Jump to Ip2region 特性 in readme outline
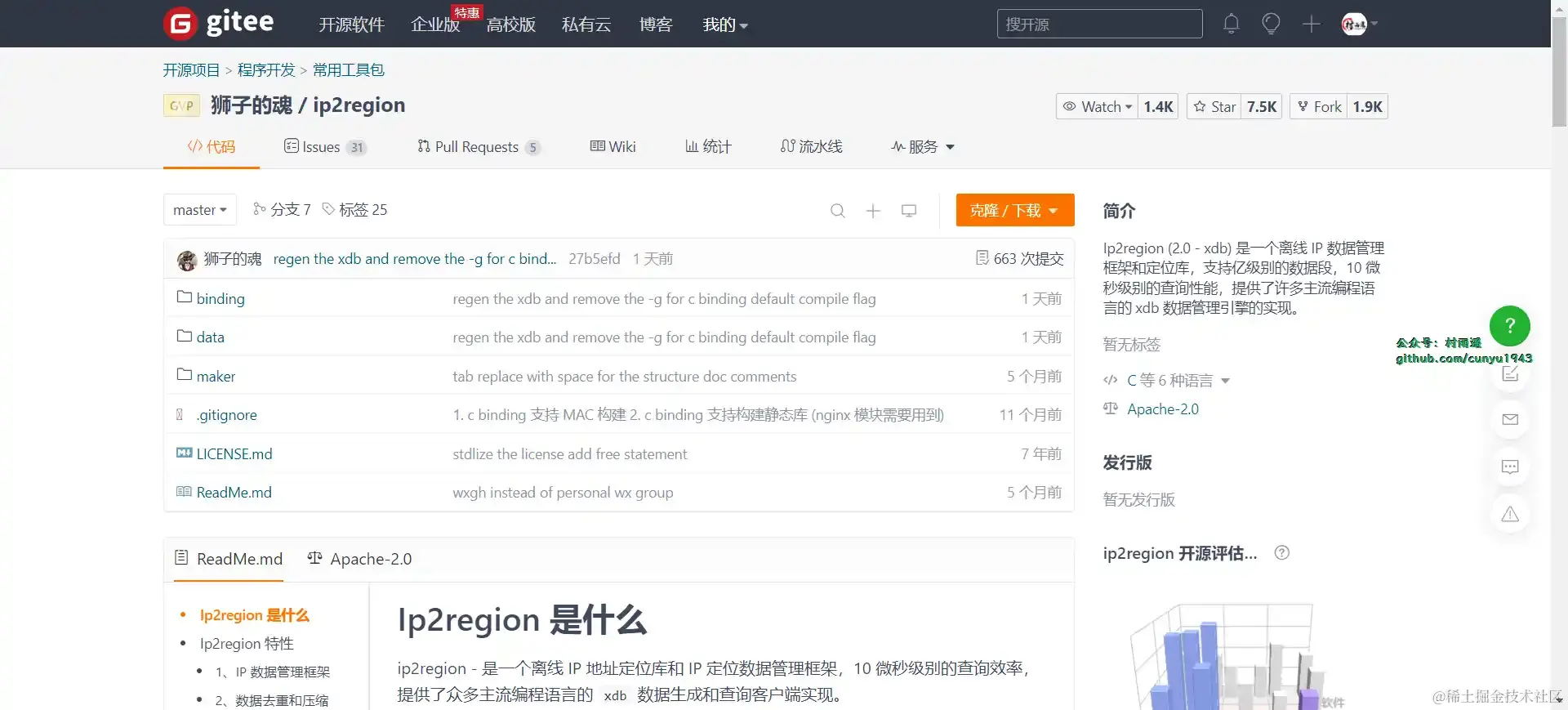Screen dimensions: 1568x710 [x=247, y=644]
